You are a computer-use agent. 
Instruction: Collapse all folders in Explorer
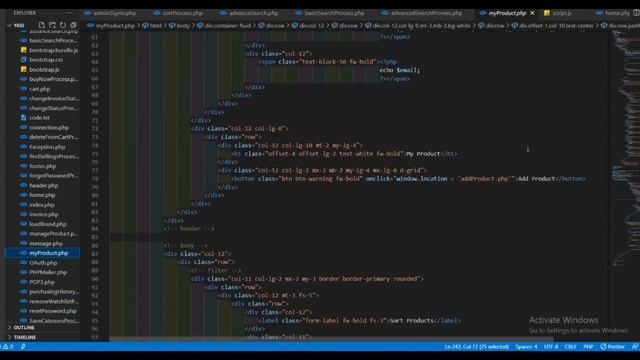(x=73, y=25)
